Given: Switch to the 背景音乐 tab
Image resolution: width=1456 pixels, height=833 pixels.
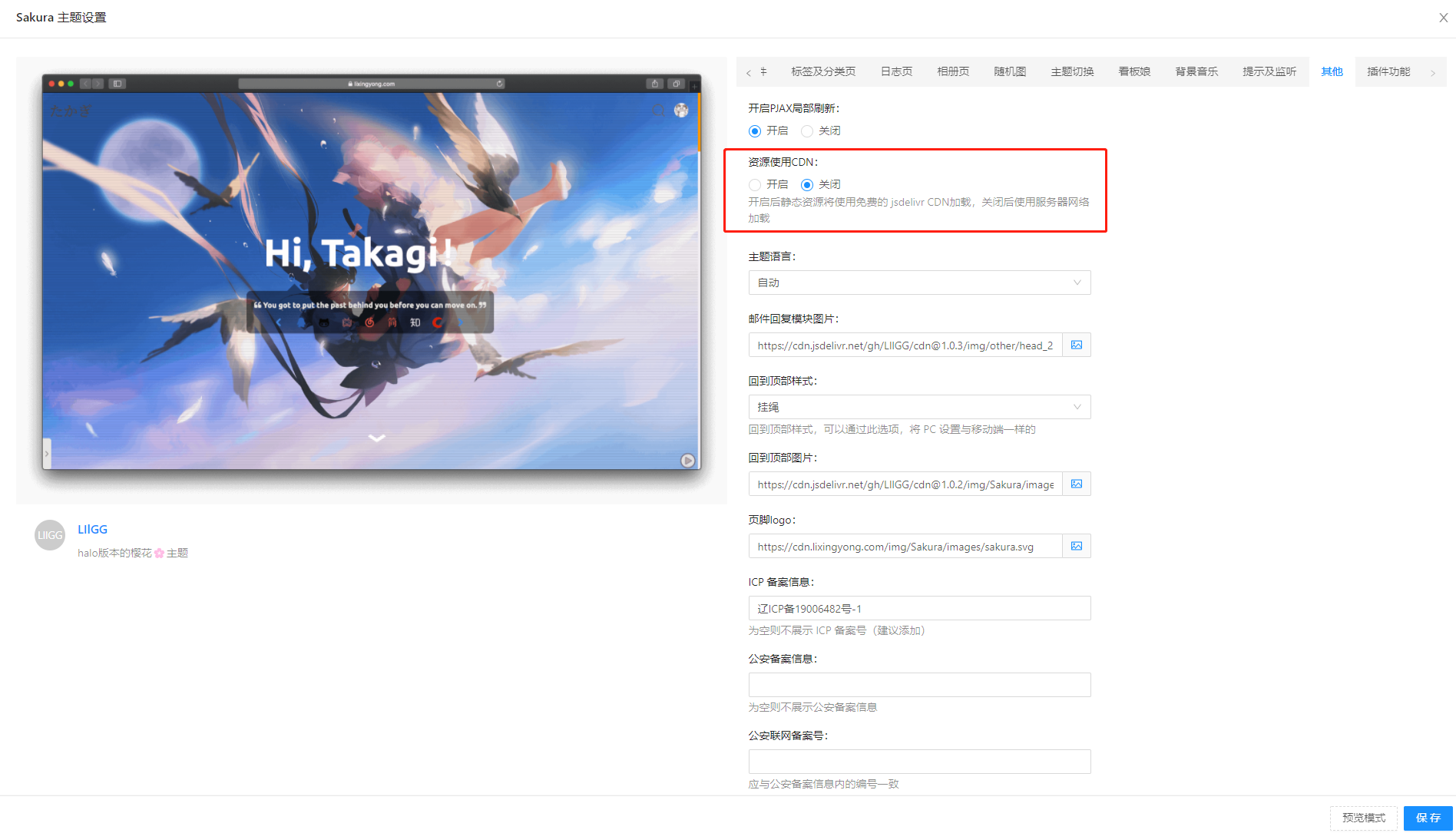Looking at the screenshot, I should pos(1196,71).
